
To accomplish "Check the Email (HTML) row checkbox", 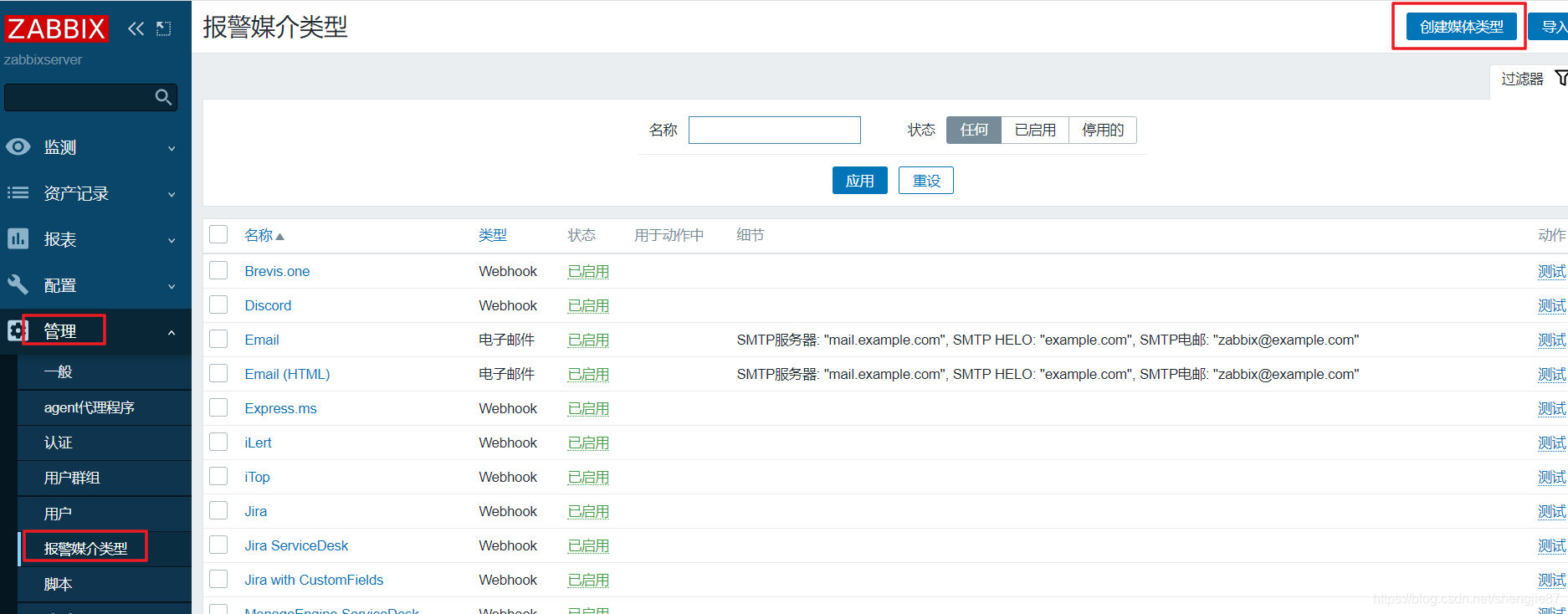I will click(x=218, y=373).
